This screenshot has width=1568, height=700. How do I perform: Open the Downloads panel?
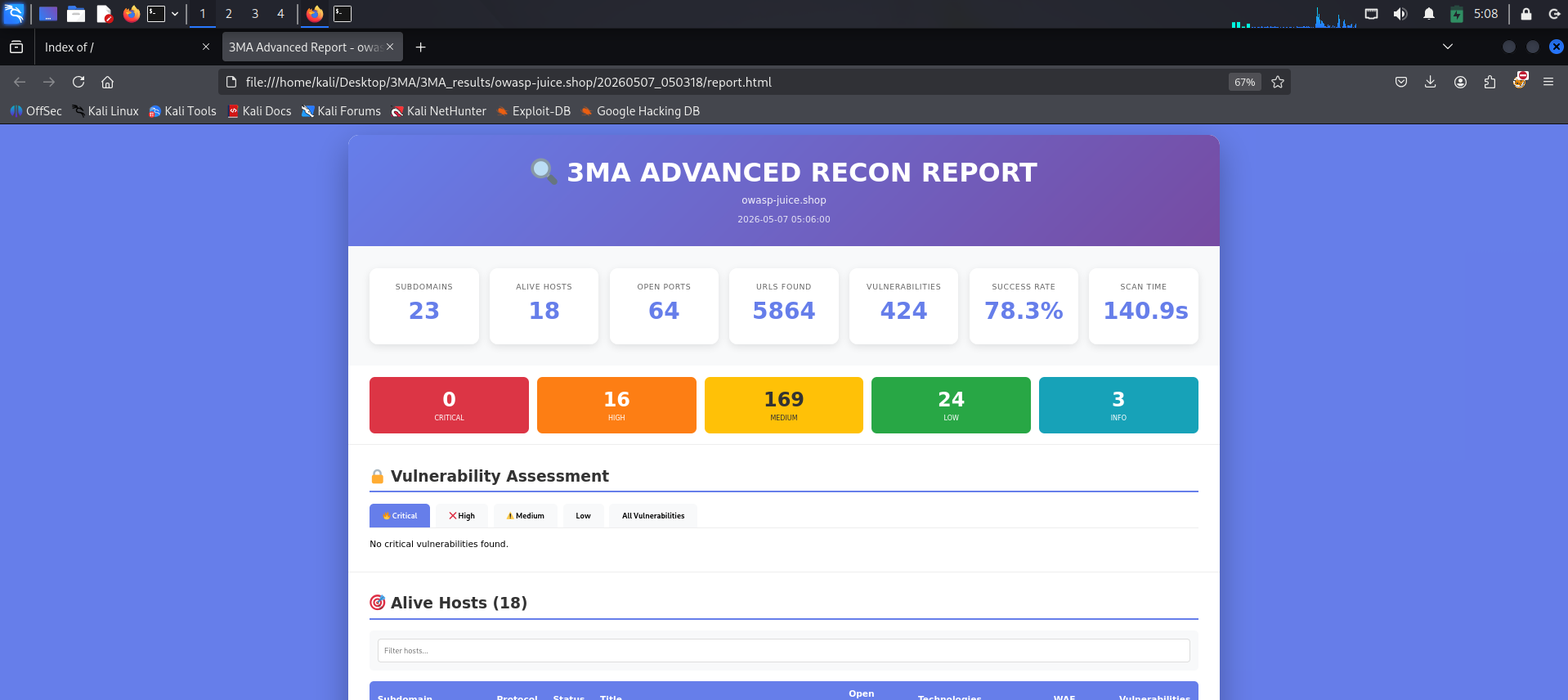(1431, 82)
